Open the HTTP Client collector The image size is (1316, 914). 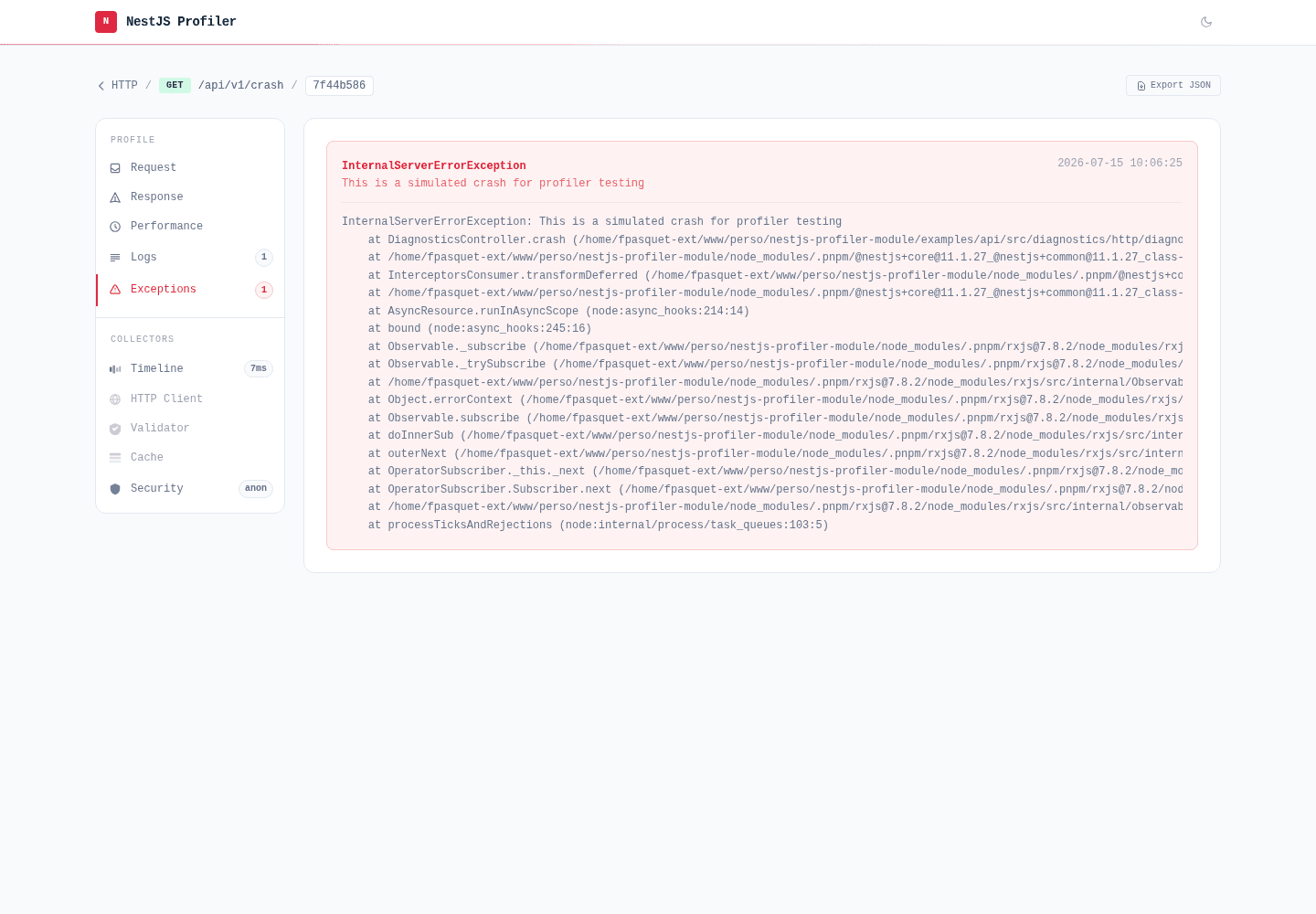190,399
